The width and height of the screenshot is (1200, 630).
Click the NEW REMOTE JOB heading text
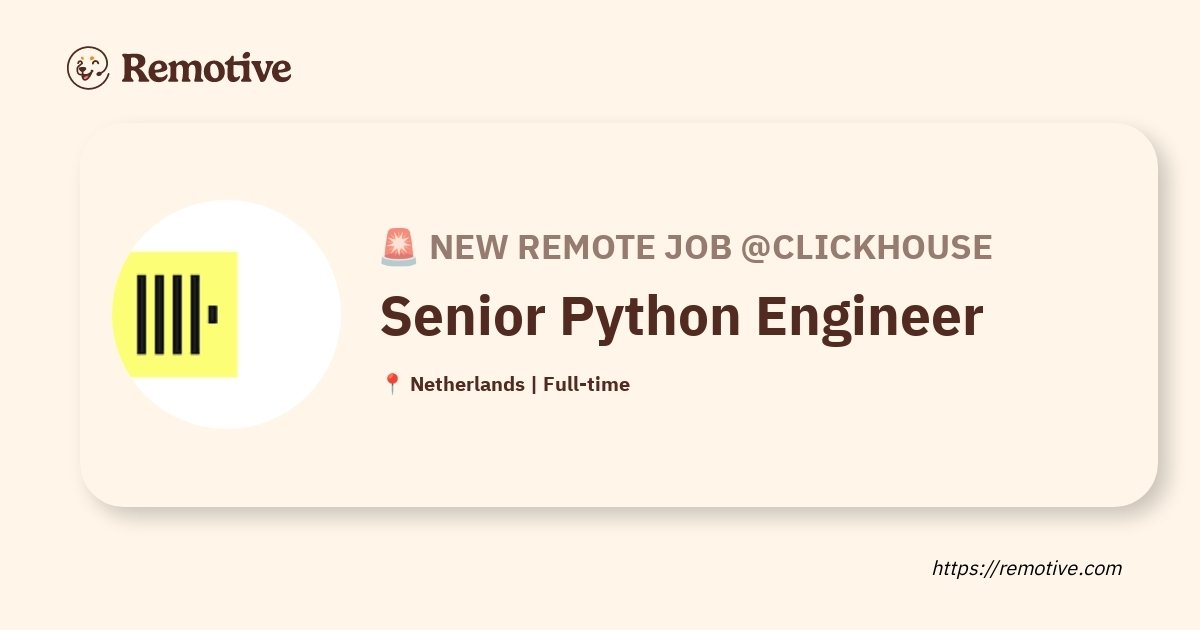pyautogui.click(x=580, y=247)
